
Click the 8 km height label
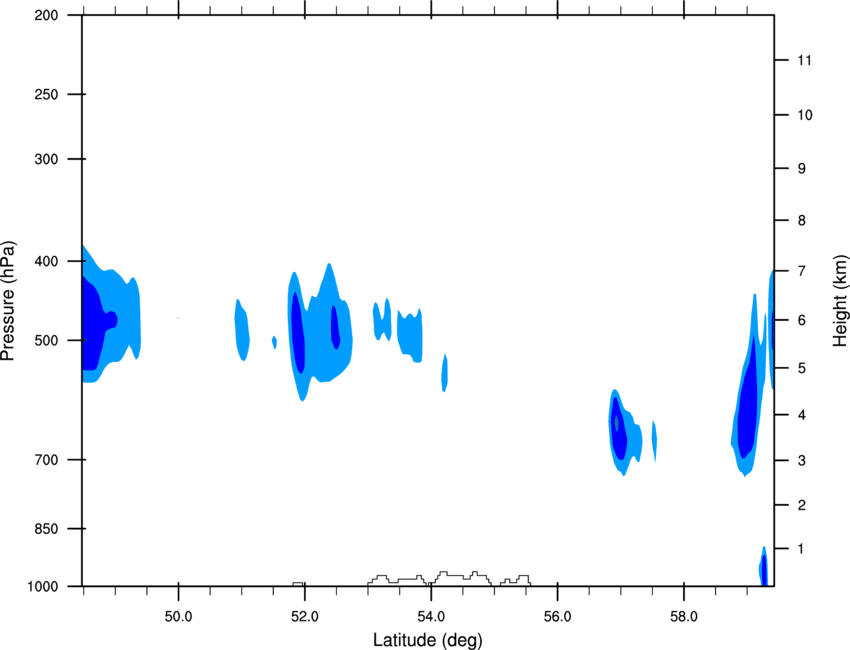tap(801, 220)
